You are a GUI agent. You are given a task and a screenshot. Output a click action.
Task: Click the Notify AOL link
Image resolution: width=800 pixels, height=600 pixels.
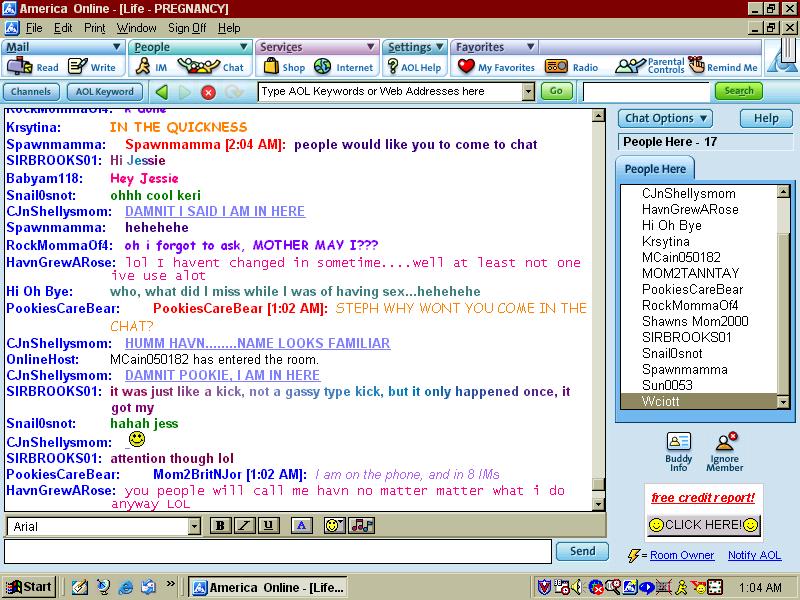(x=754, y=555)
